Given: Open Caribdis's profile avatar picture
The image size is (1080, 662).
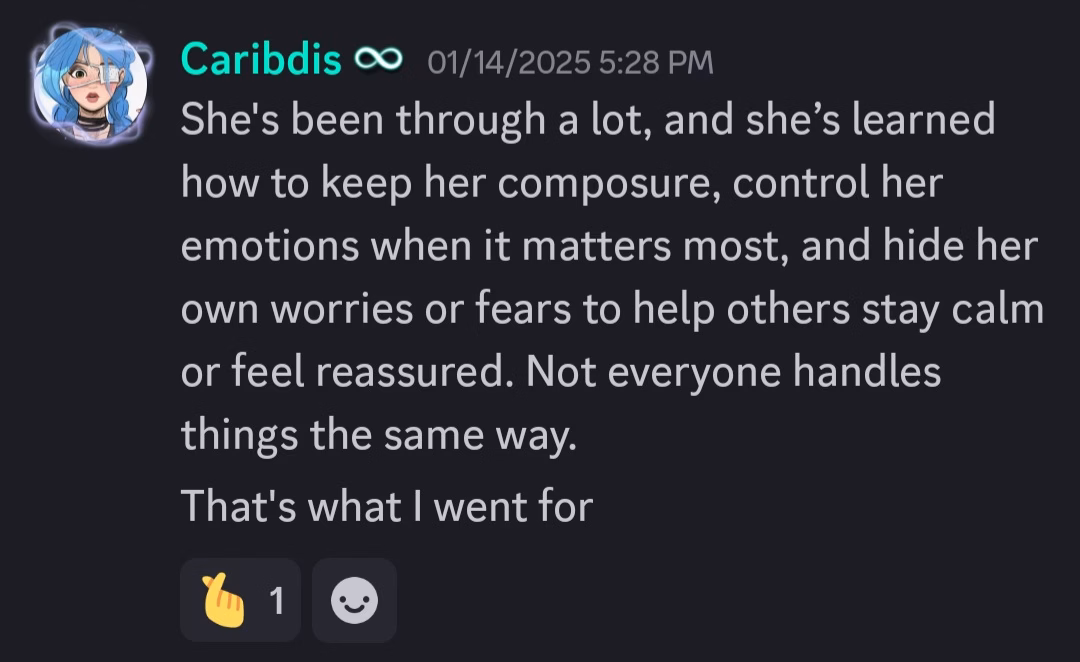Looking at the screenshot, I should (x=90, y=84).
